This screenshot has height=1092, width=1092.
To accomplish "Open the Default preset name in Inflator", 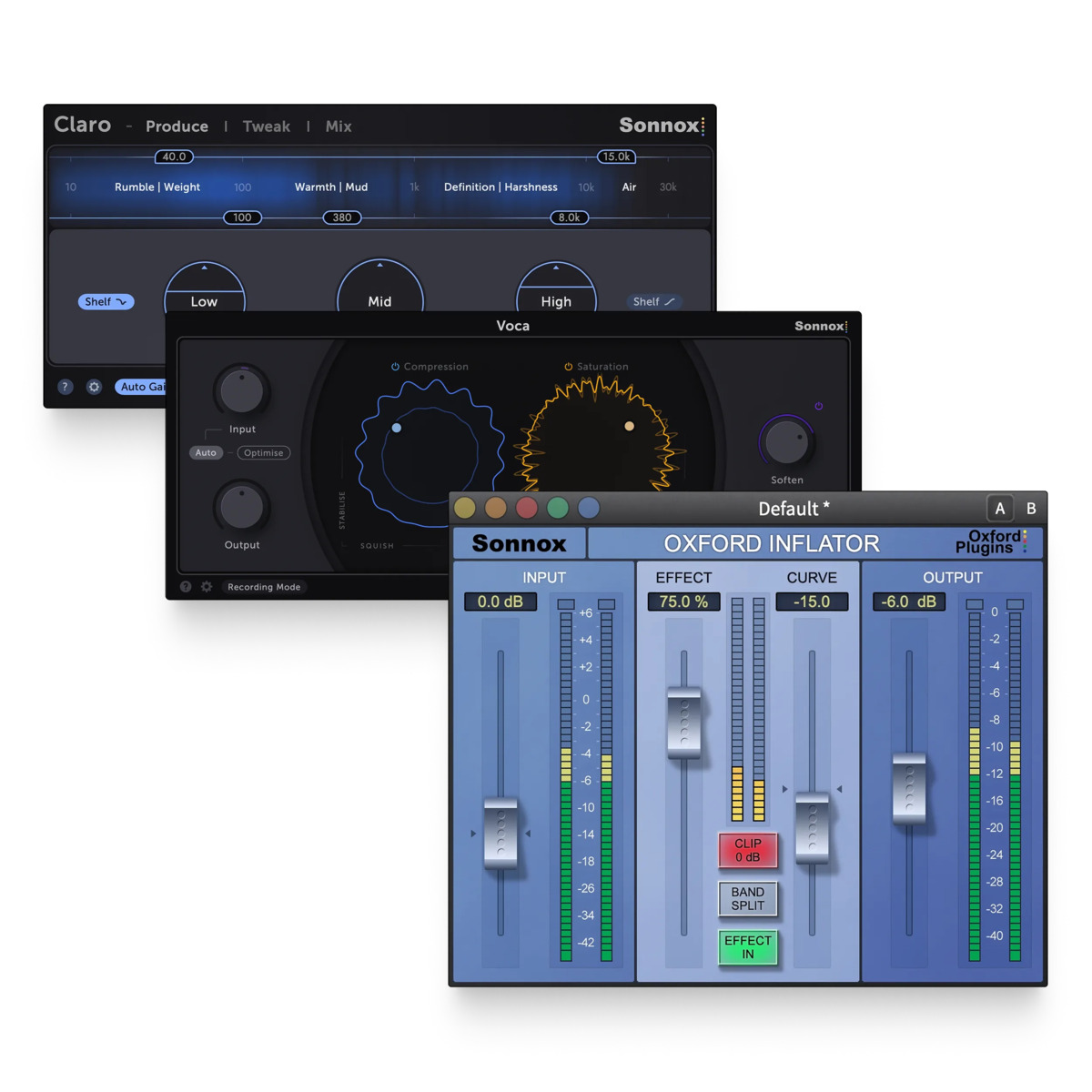I will click(794, 509).
